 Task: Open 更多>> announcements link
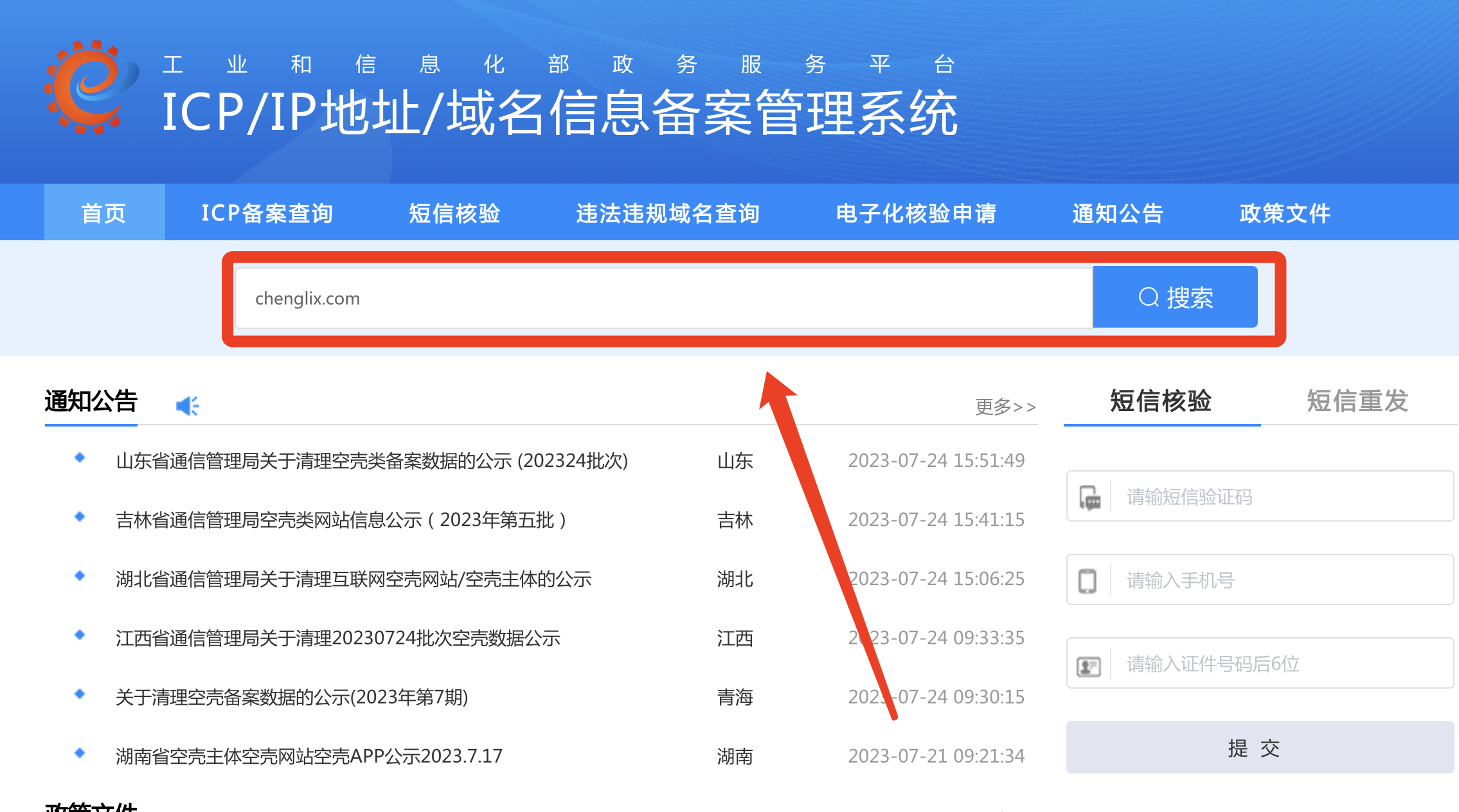click(1005, 406)
